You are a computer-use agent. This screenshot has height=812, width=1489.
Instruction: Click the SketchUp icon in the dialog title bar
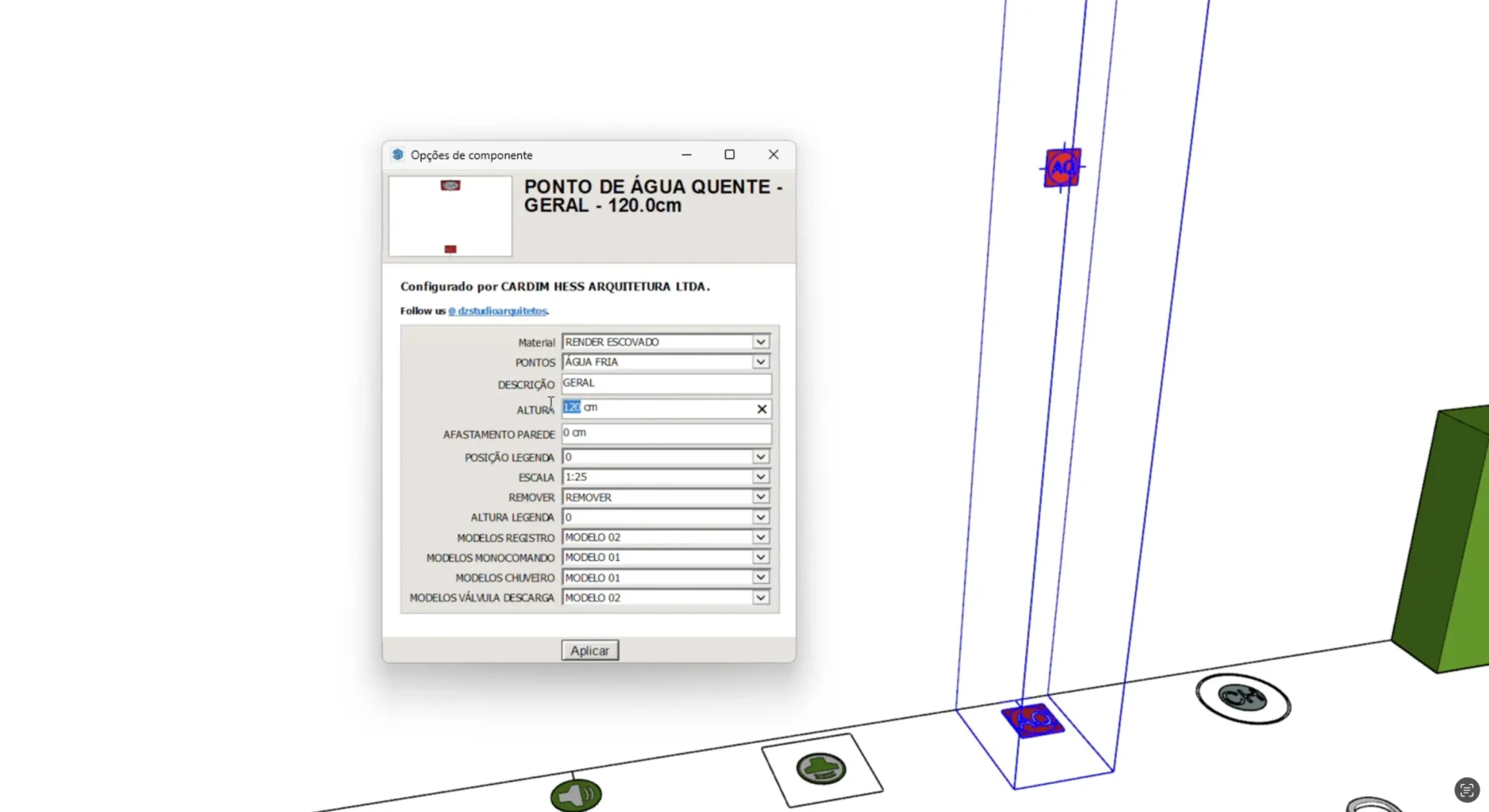398,154
